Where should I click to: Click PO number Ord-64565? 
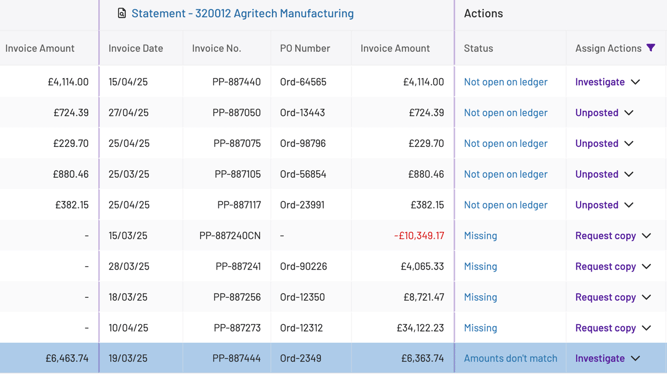[303, 82]
